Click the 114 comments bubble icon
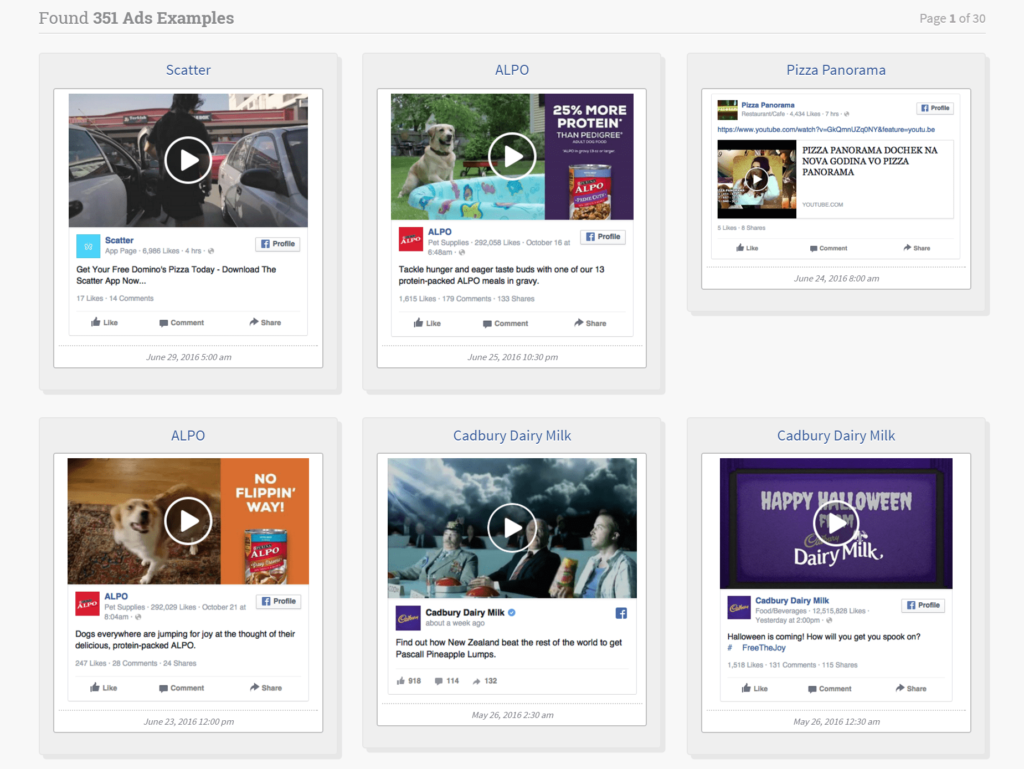Image resolution: width=1024 pixels, height=769 pixels. tap(439, 681)
